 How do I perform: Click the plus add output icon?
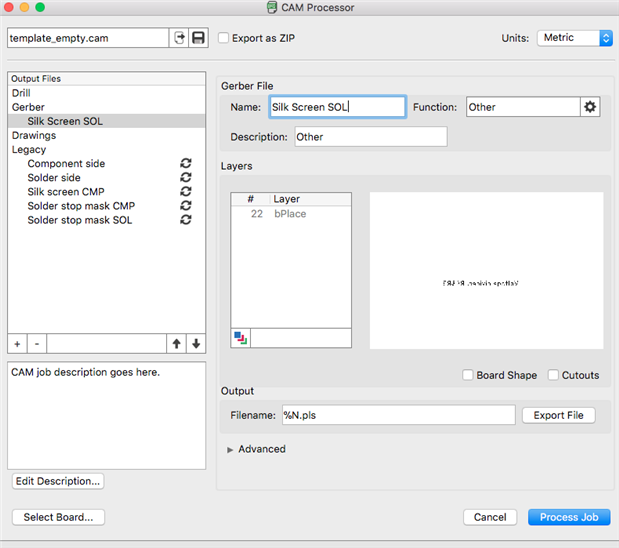17,344
